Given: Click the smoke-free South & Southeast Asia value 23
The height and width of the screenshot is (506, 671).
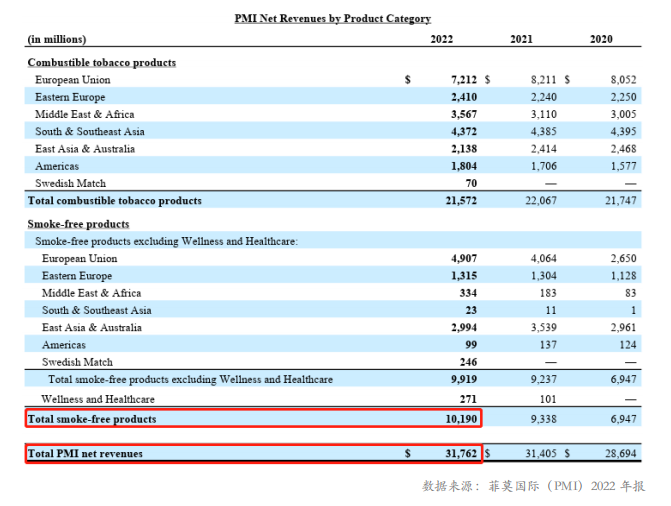Looking at the screenshot, I should click(x=471, y=310).
